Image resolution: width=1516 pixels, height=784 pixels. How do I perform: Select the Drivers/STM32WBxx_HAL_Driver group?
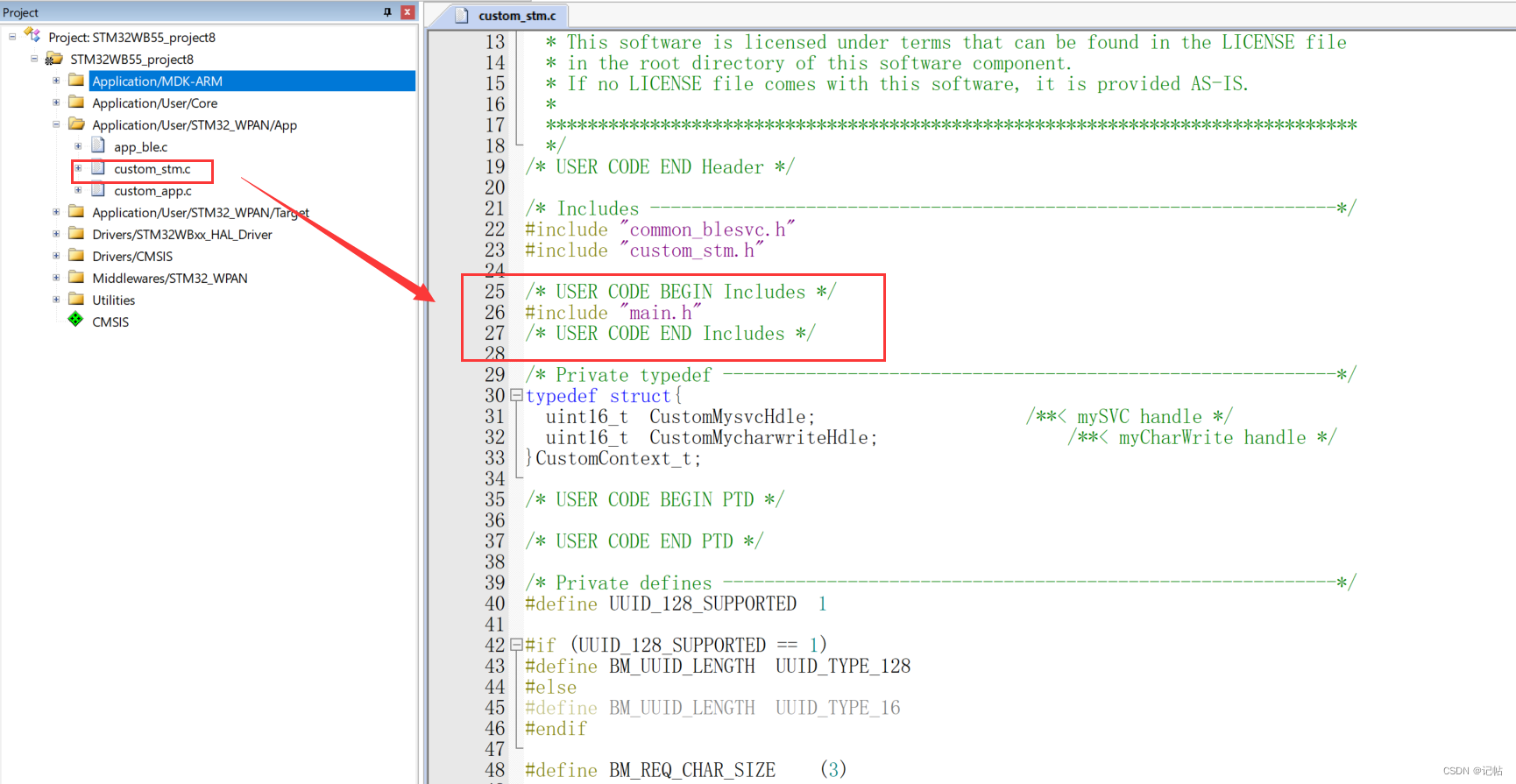coord(182,235)
